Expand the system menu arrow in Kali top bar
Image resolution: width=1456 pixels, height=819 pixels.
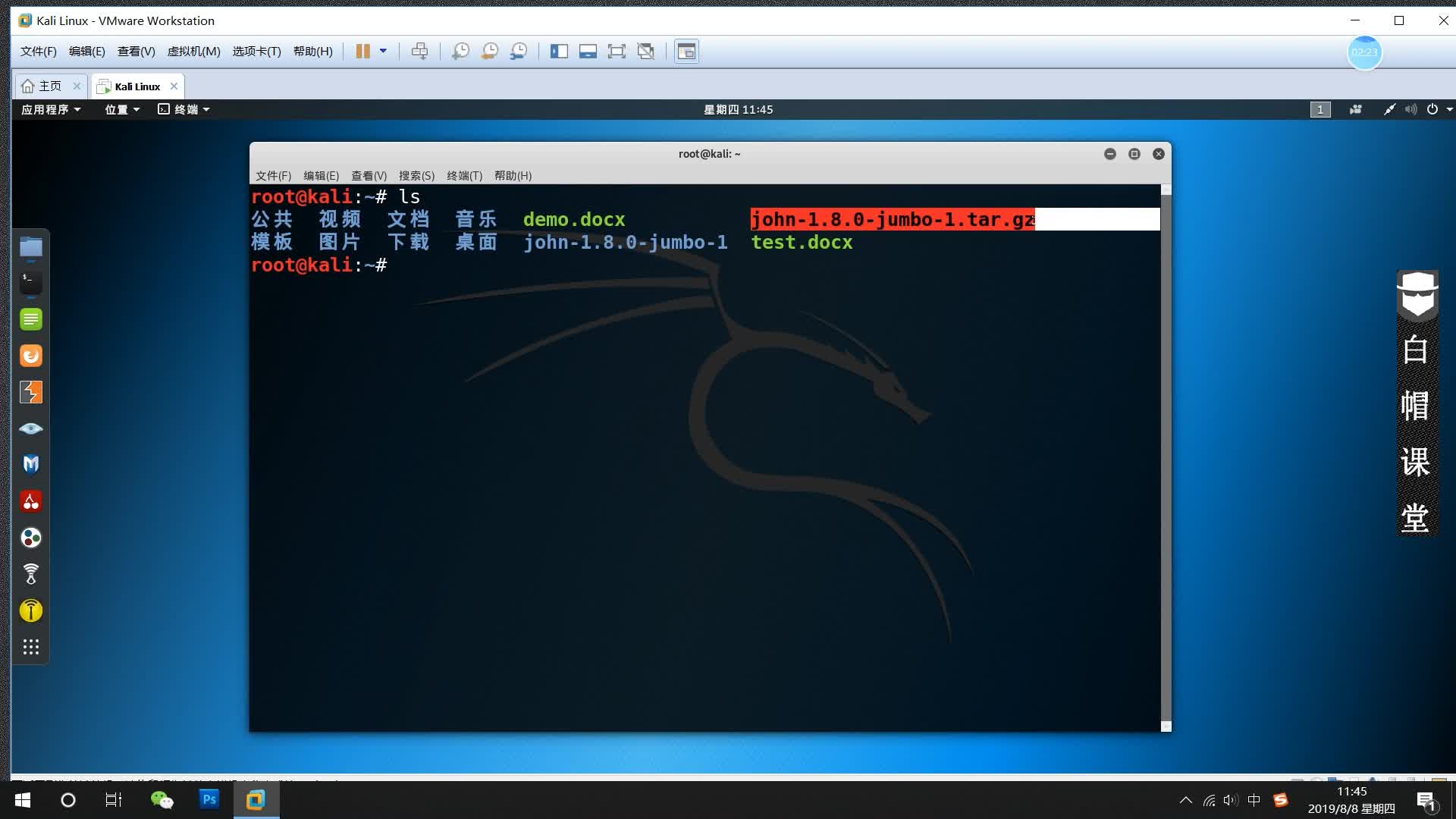click(1449, 109)
